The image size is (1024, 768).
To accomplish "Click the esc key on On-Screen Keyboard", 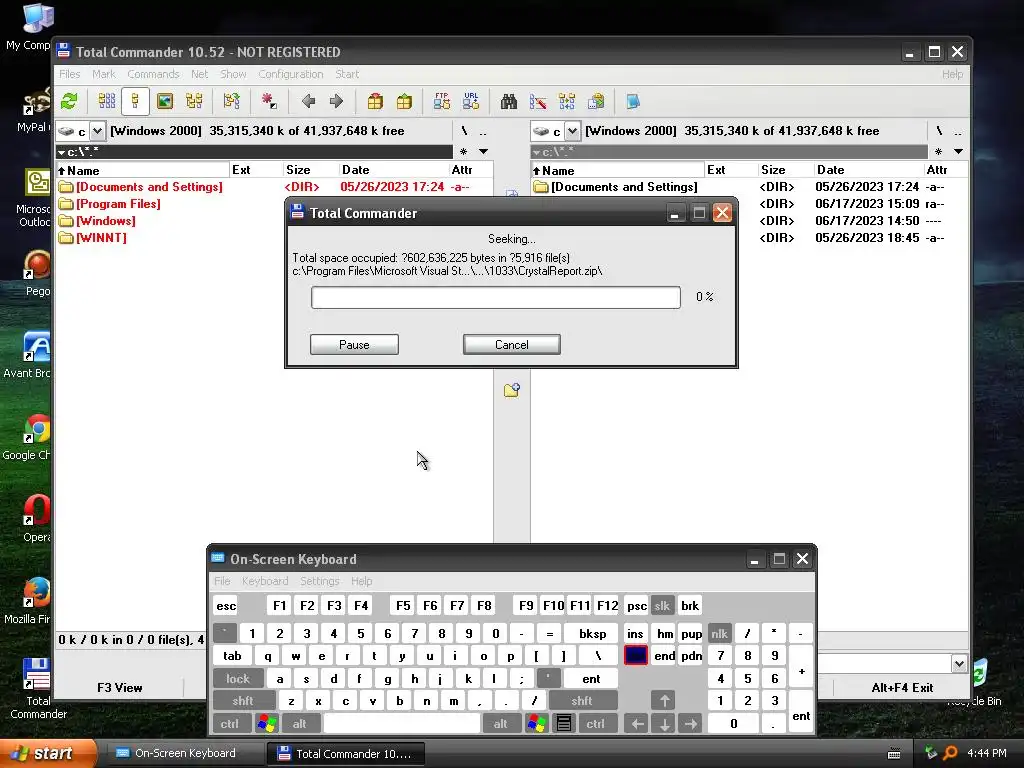I will [226, 605].
